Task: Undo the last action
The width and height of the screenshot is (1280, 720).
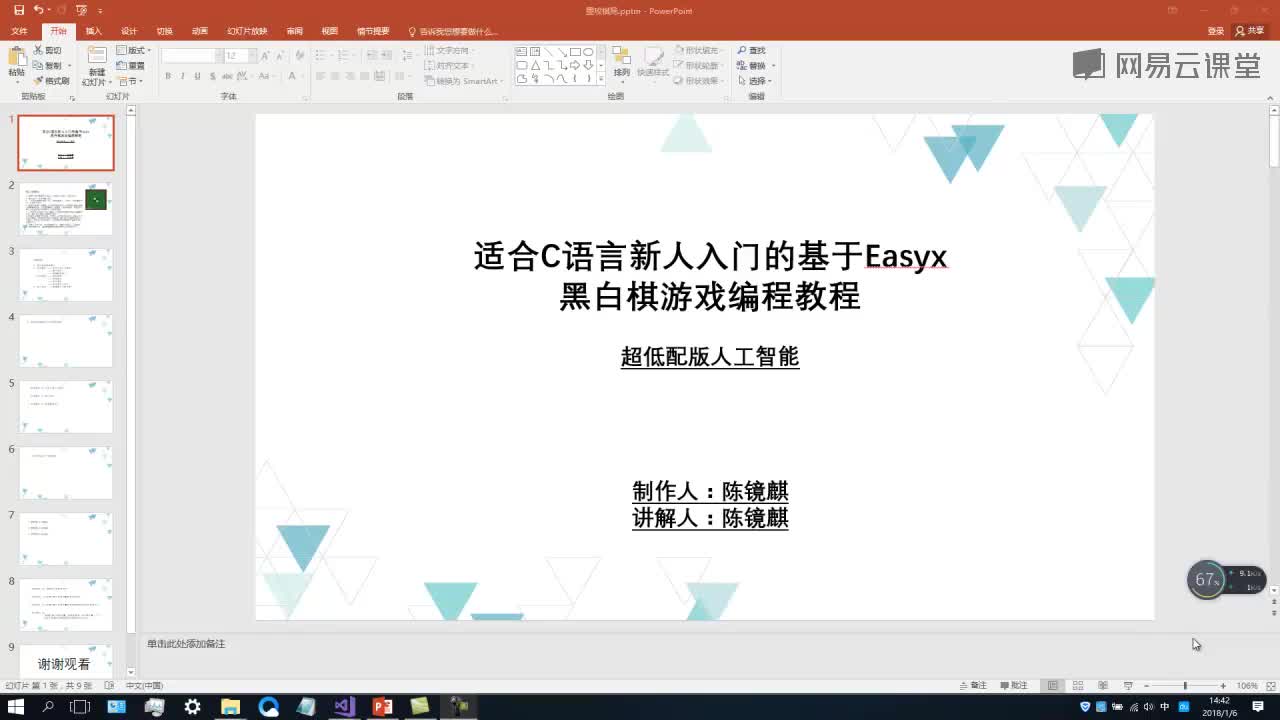Action: (x=38, y=10)
